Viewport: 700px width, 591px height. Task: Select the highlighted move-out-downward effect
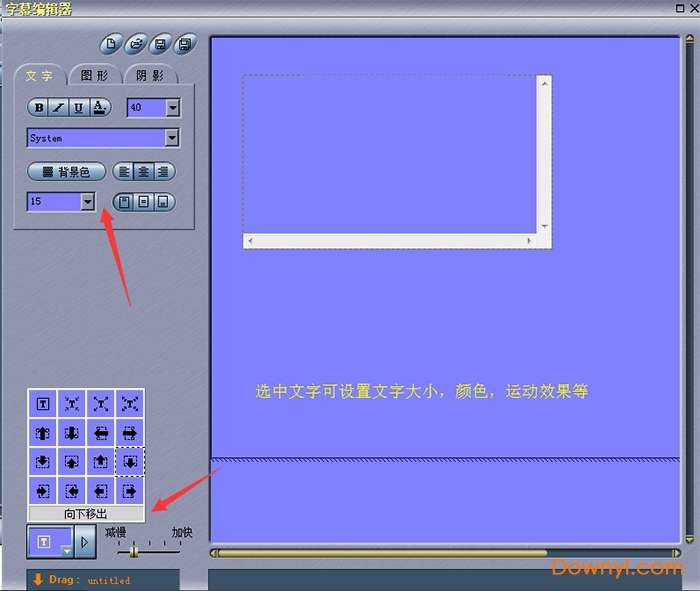(129, 462)
